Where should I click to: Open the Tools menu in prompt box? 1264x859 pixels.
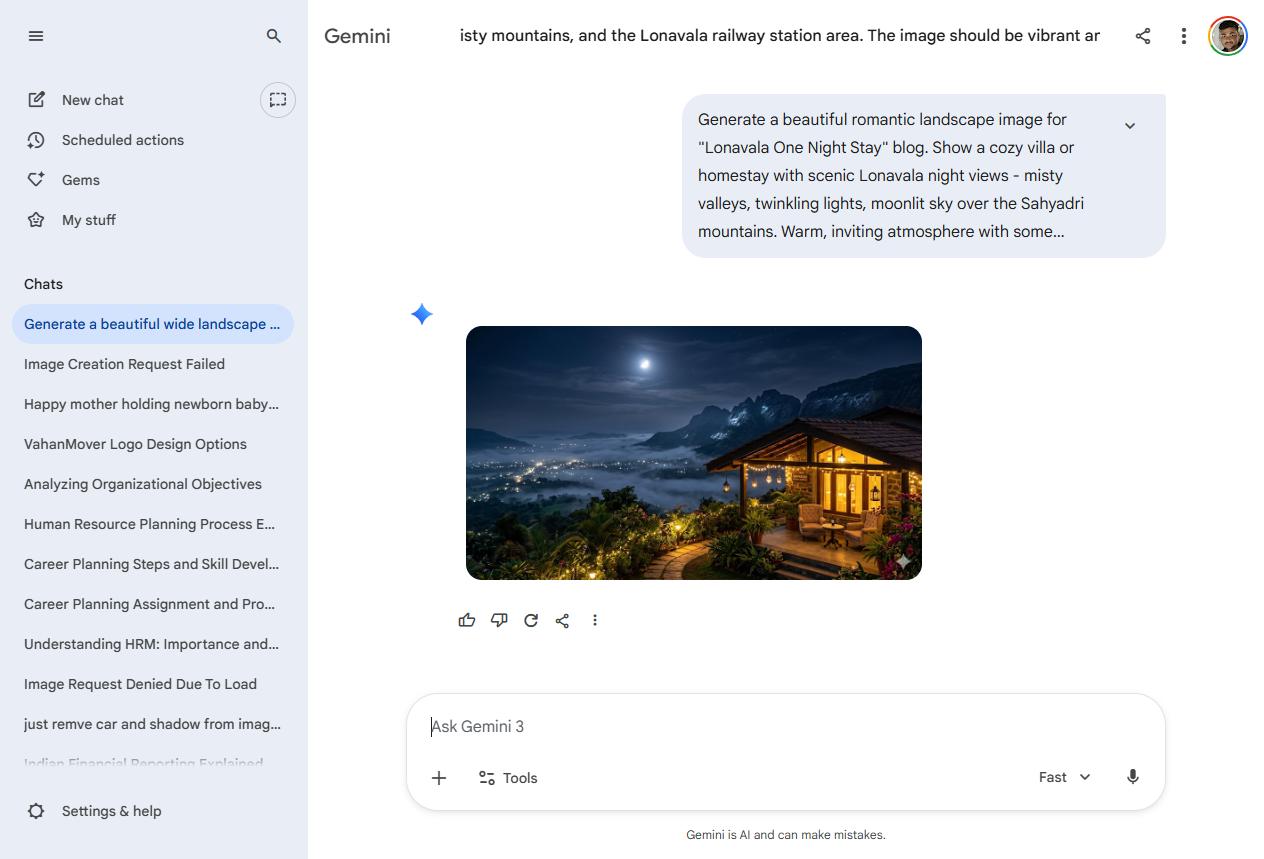tap(508, 778)
